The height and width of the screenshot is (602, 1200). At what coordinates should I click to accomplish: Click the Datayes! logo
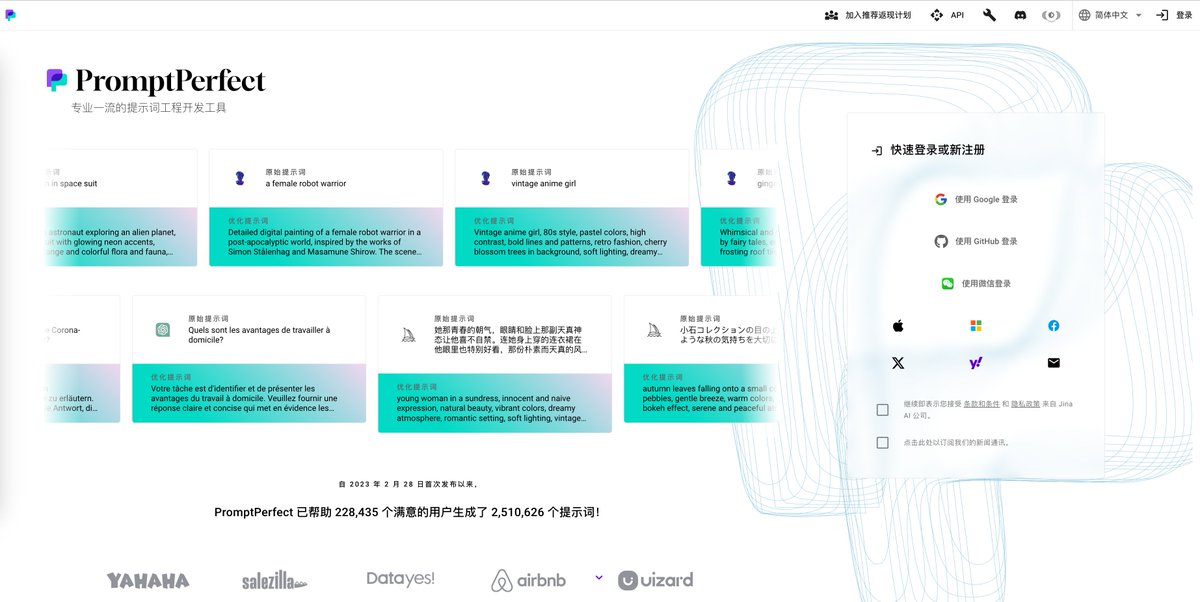coord(400,579)
